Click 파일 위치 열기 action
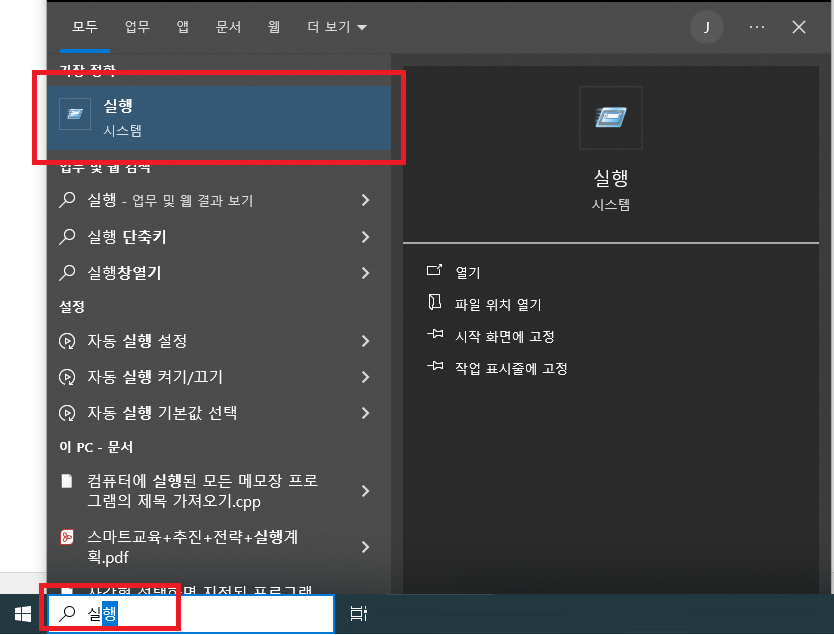This screenshot has height=635, width=834. tap(498, 305)
